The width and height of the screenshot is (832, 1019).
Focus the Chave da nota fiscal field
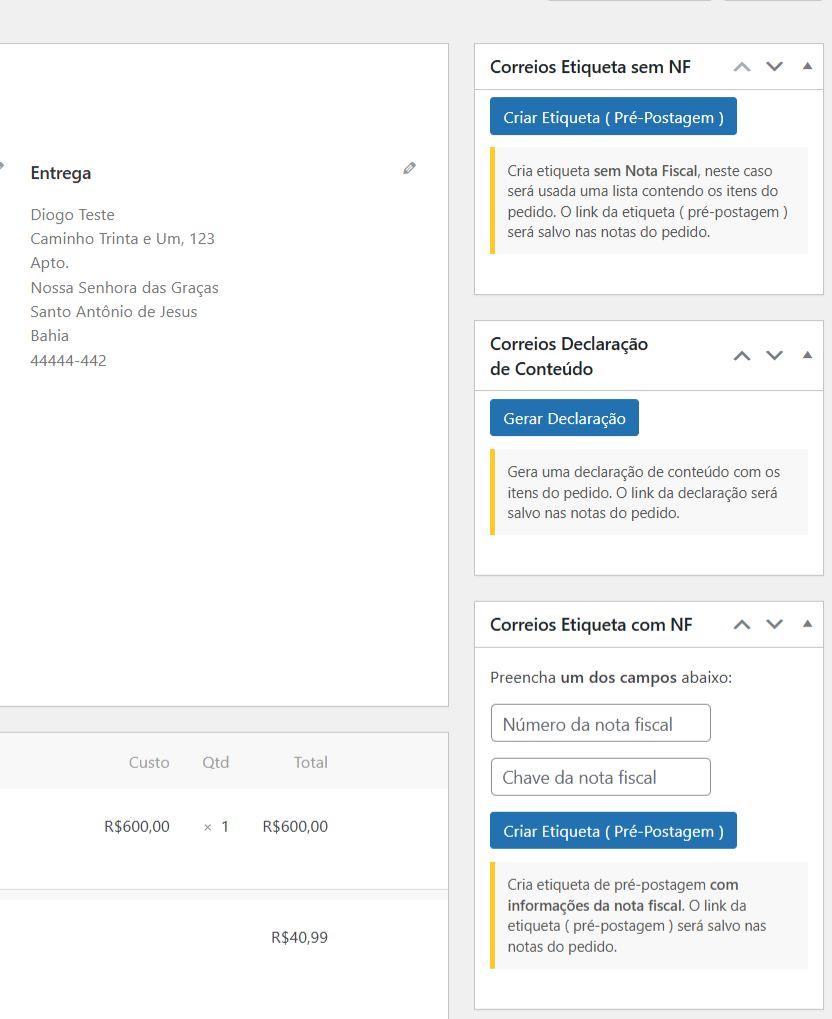coord(601,777)
